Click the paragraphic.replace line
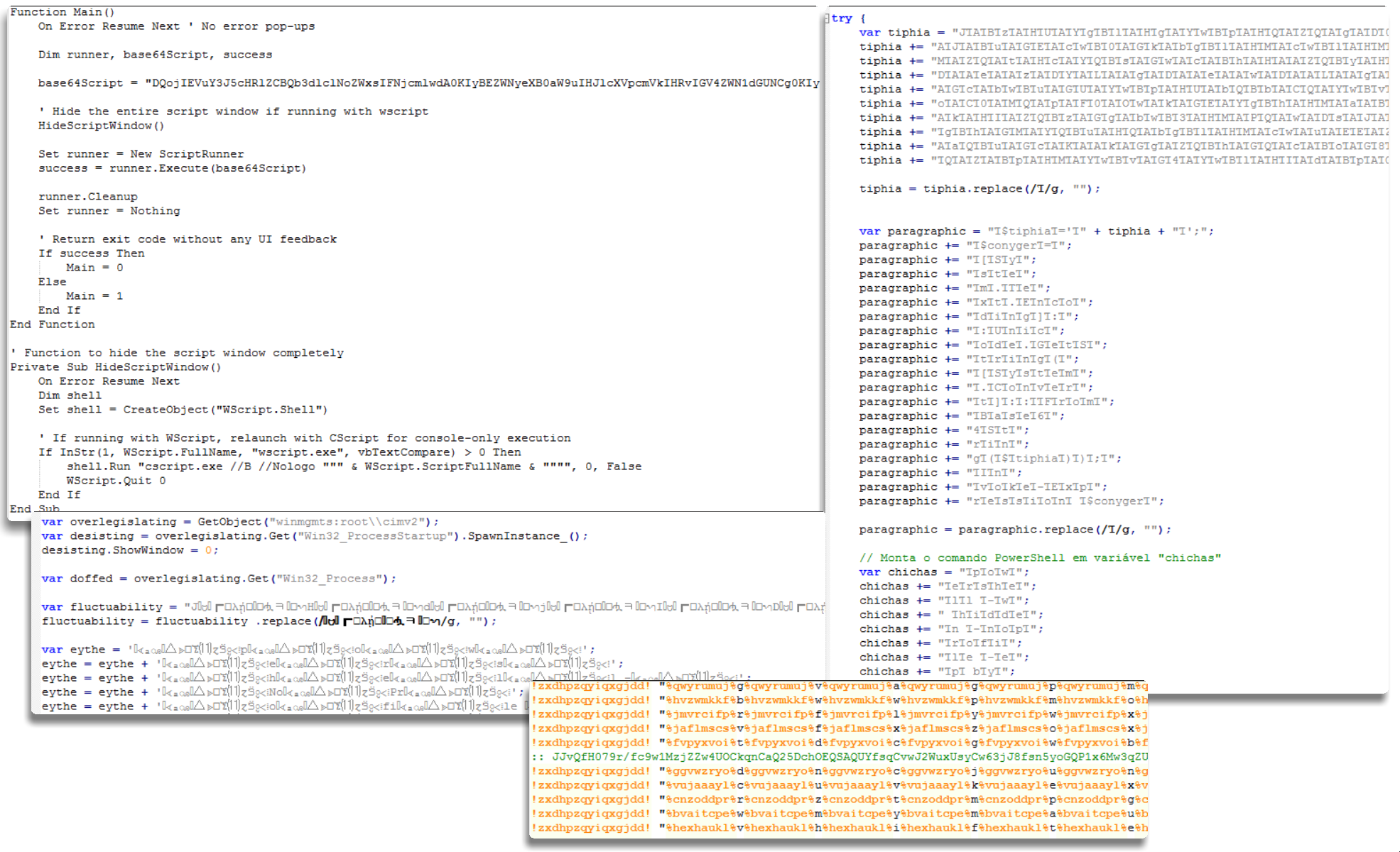The width and height of the screenshot is (1400, 852). pyautogui.click(x=1014, y=530)
